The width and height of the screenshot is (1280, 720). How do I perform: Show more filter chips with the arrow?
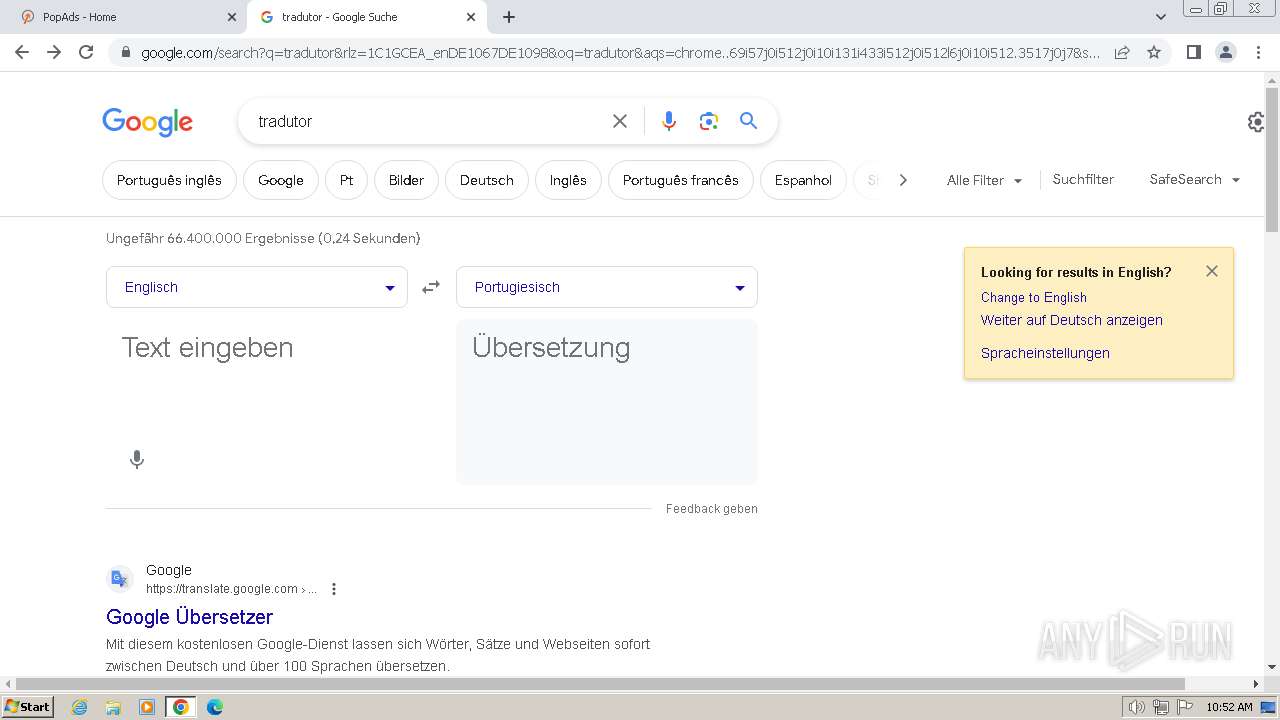tap(903, 180)
